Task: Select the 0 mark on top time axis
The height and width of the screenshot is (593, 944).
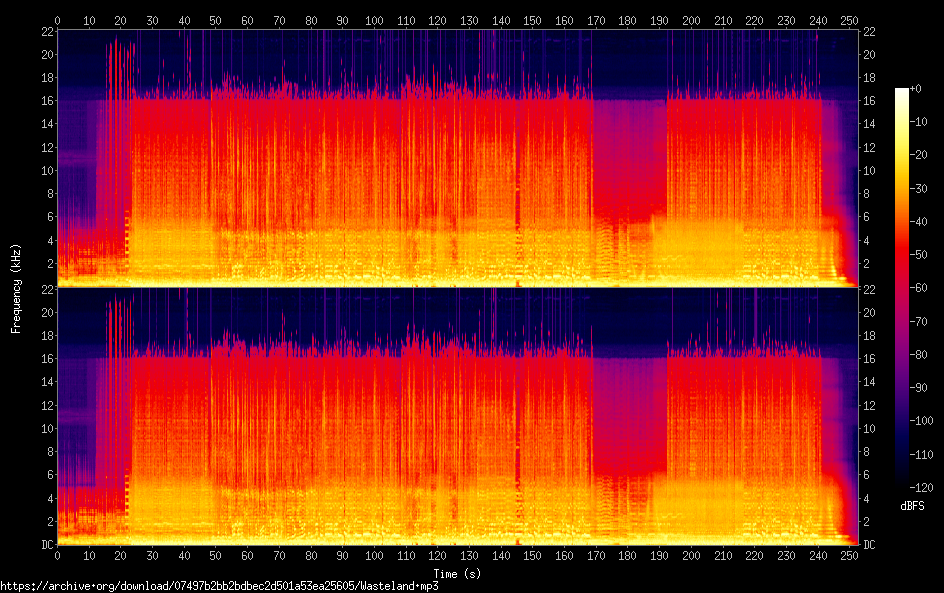Action: point(57,20)
